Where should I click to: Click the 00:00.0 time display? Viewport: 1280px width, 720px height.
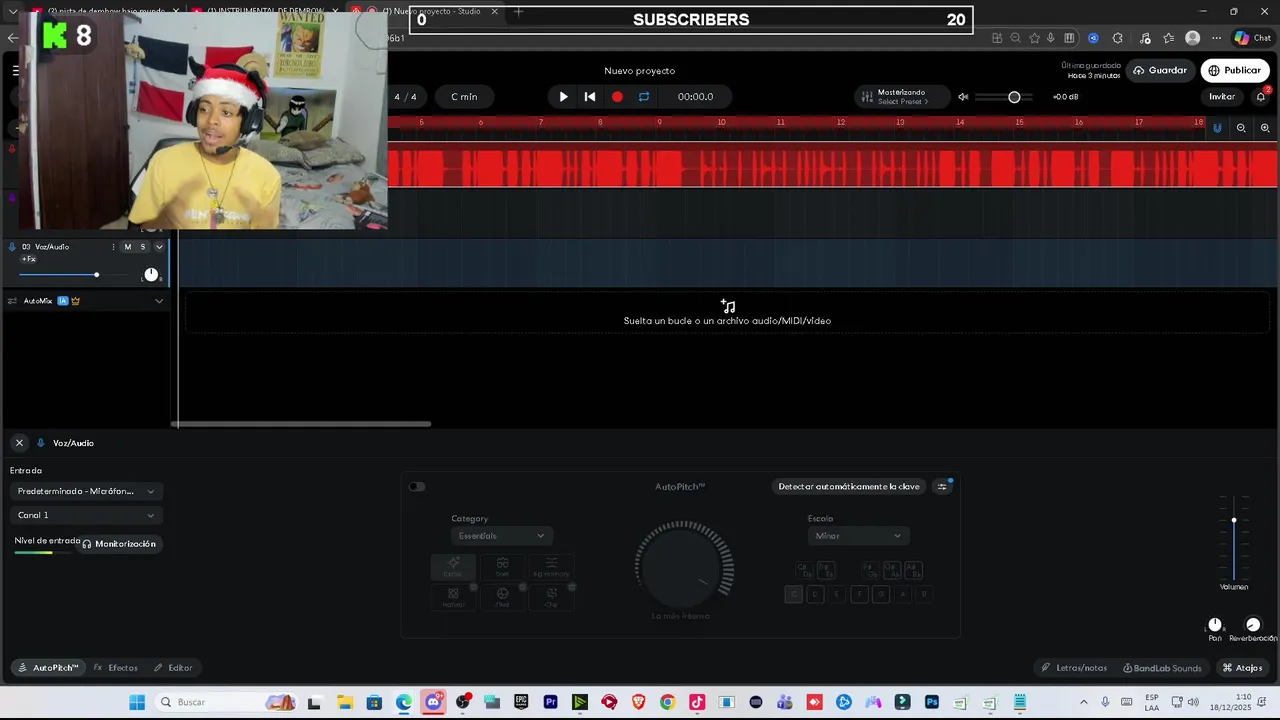click(x=695, y=97)
